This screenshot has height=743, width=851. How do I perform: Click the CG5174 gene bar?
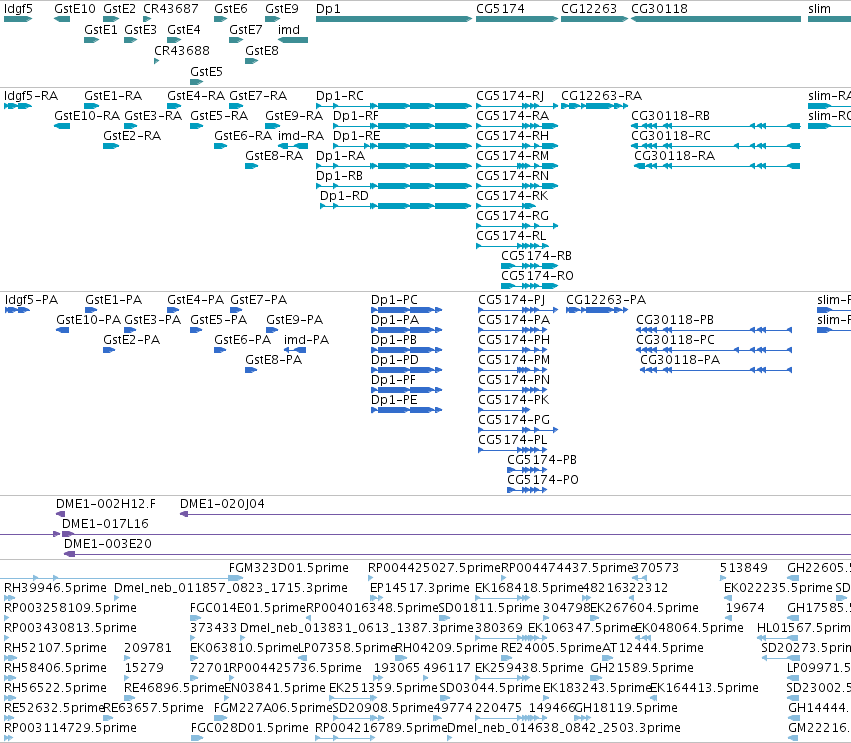click(517, 19)
